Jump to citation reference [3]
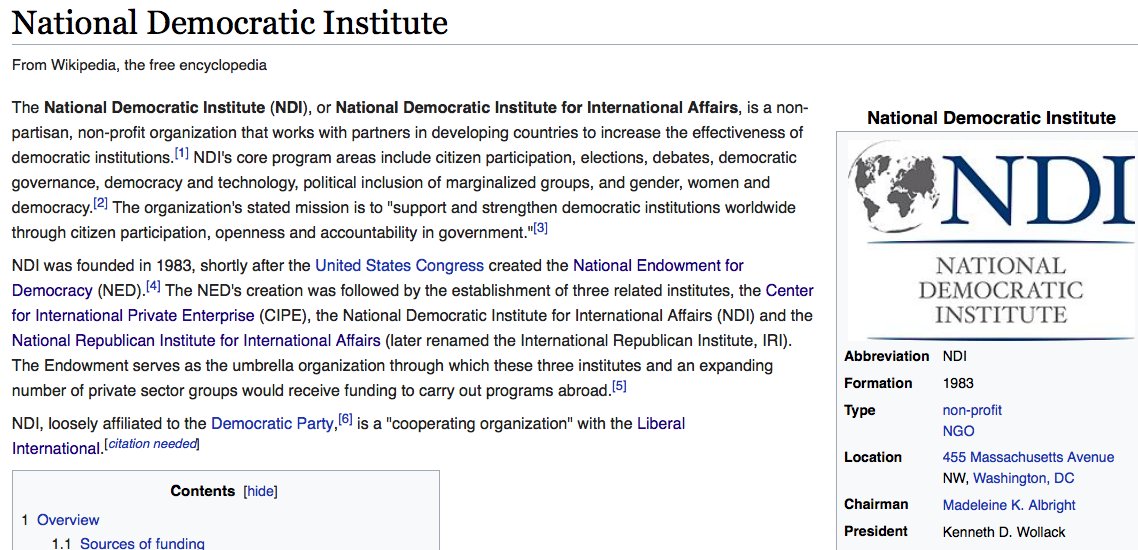This screenshot has height=550, width=1138. (x=541, y=228)
